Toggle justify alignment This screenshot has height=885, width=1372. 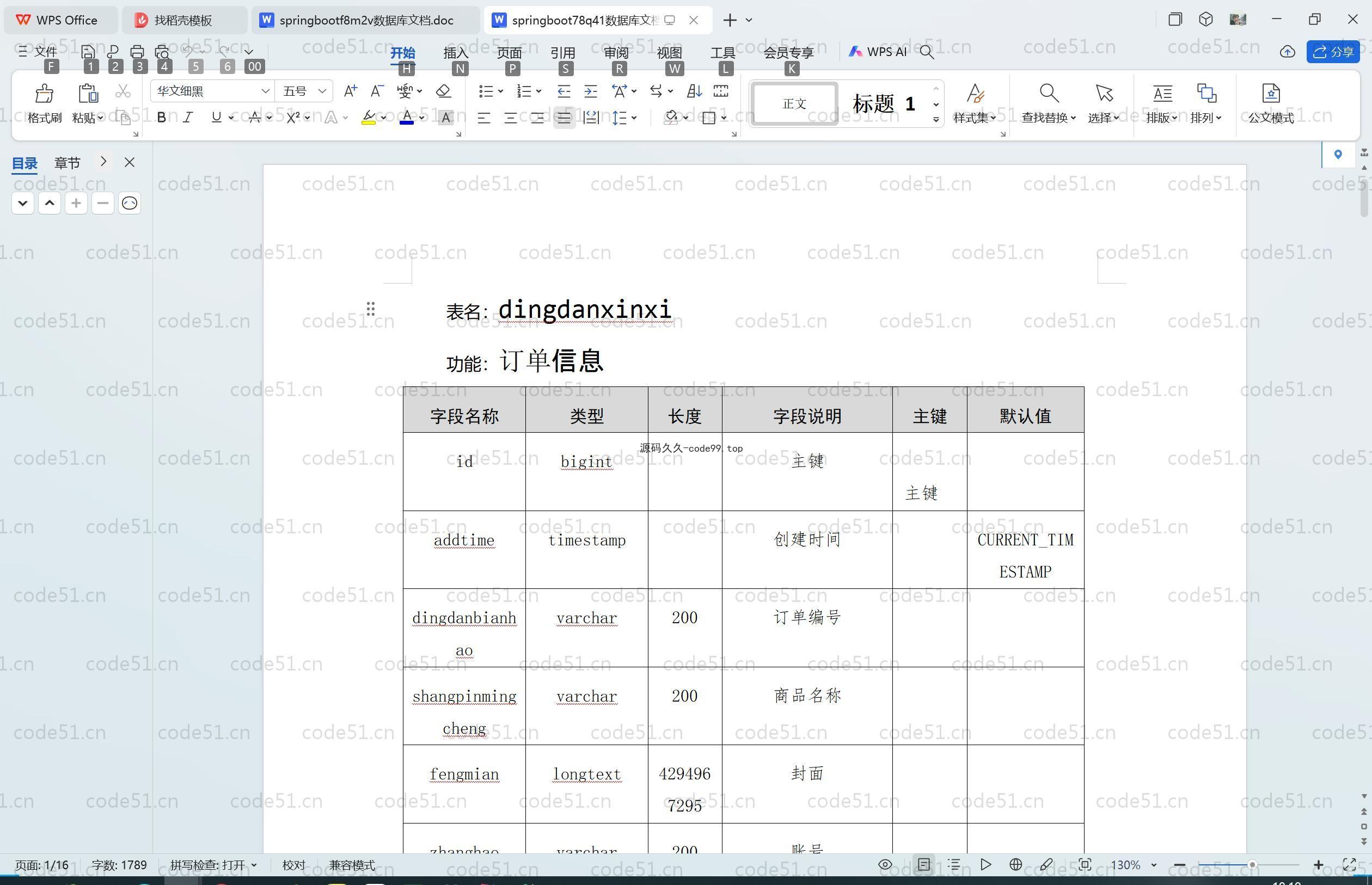coord(564,118)
